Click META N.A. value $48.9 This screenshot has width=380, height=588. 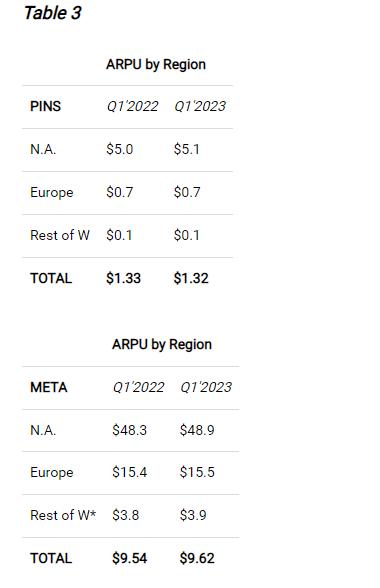(197, 430)
